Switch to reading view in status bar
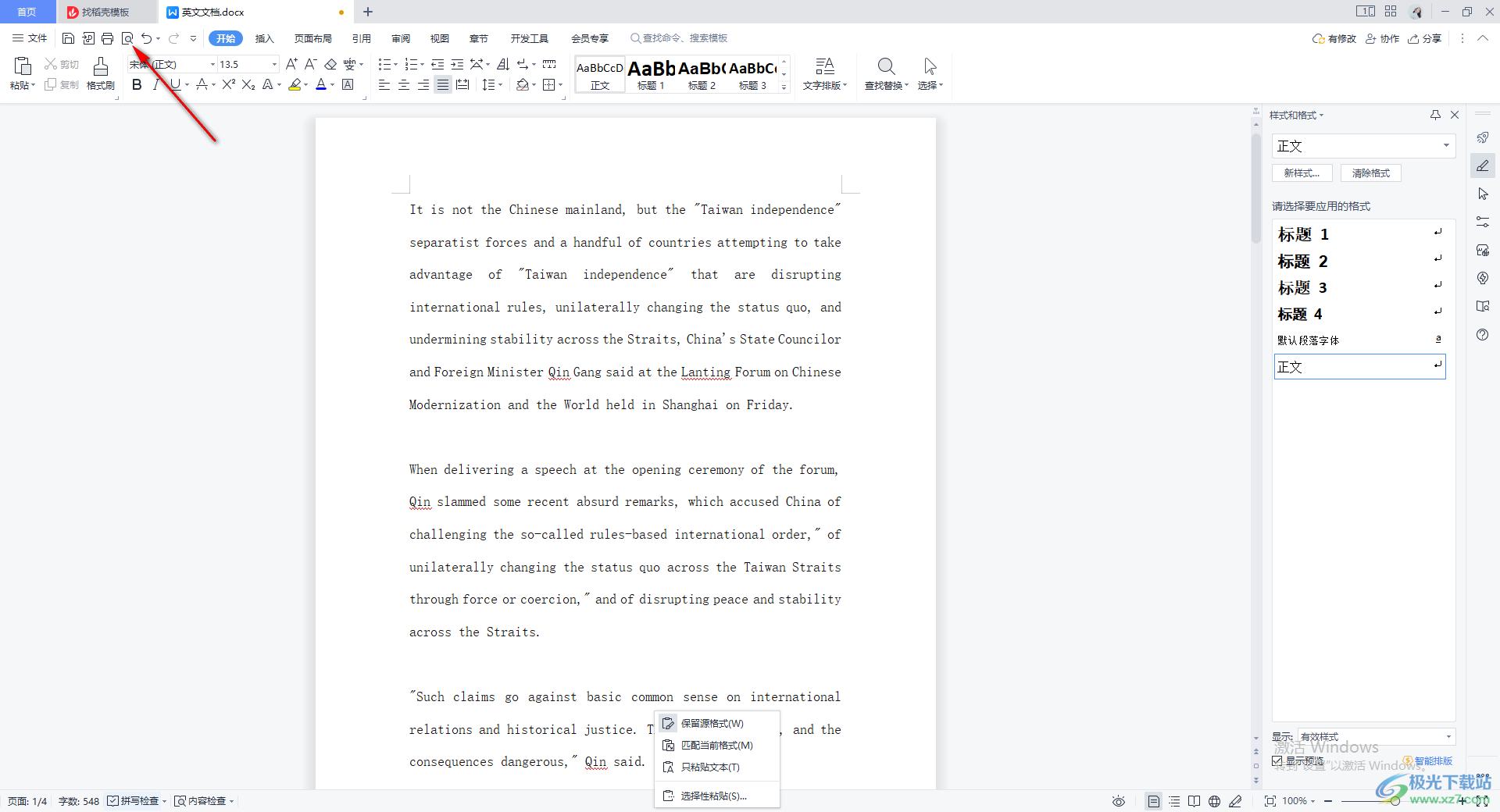 tap(1195, 801)
